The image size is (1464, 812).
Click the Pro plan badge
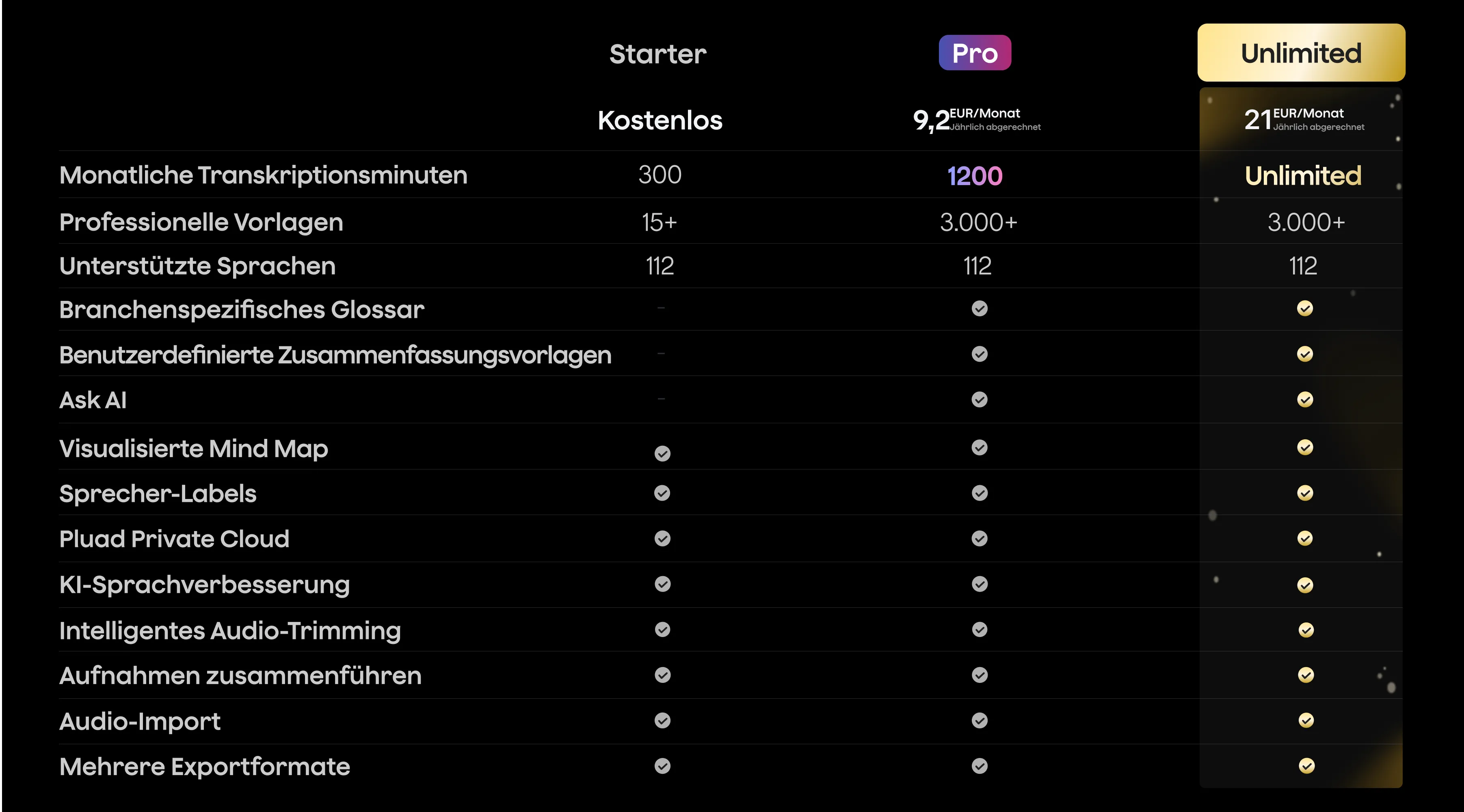(975, 53)
